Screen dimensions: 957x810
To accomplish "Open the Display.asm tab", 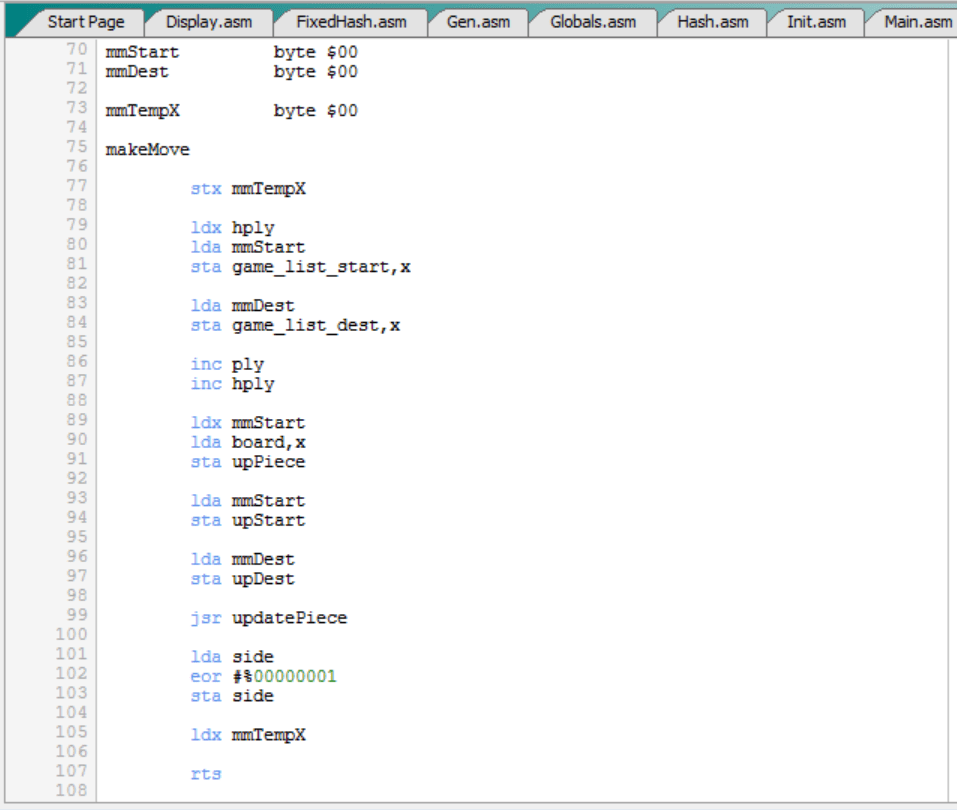I will click(209, 22).
